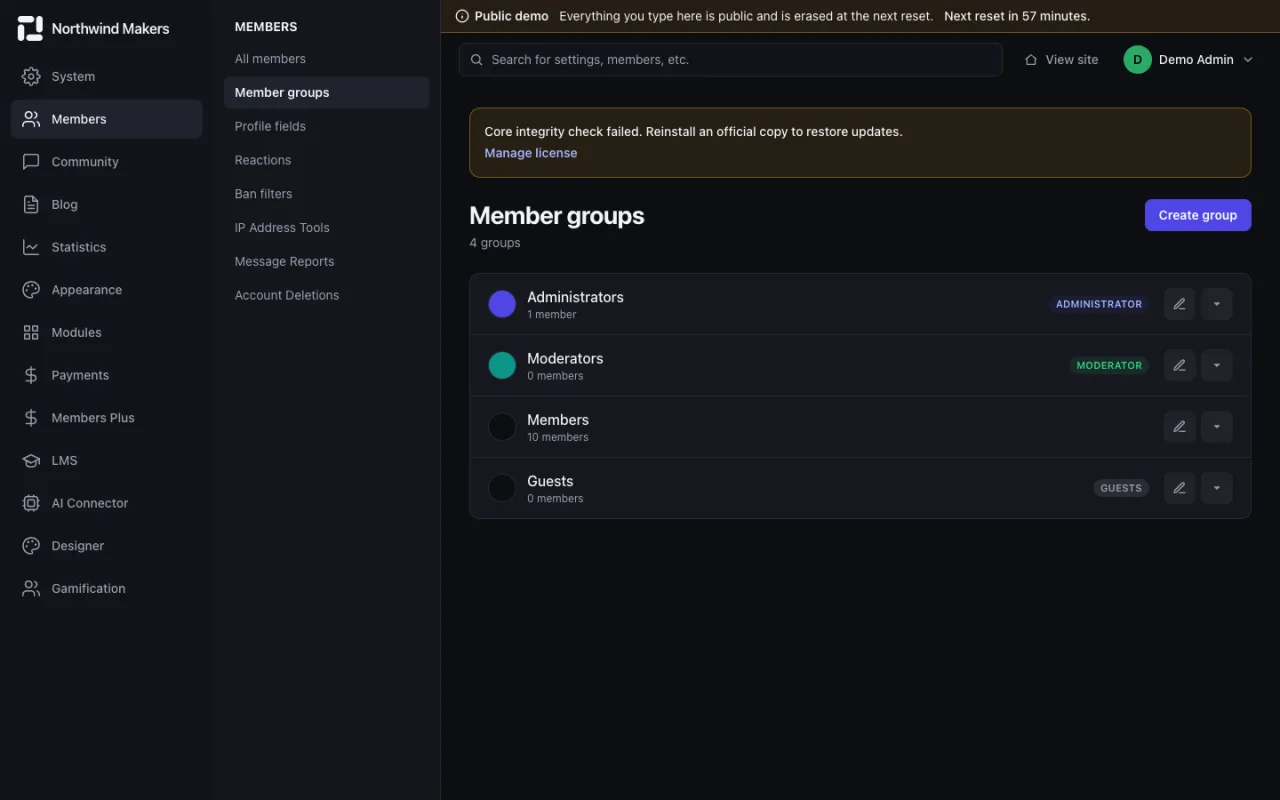
Task: Click the Modules grid icon
Action: [31, 332]
